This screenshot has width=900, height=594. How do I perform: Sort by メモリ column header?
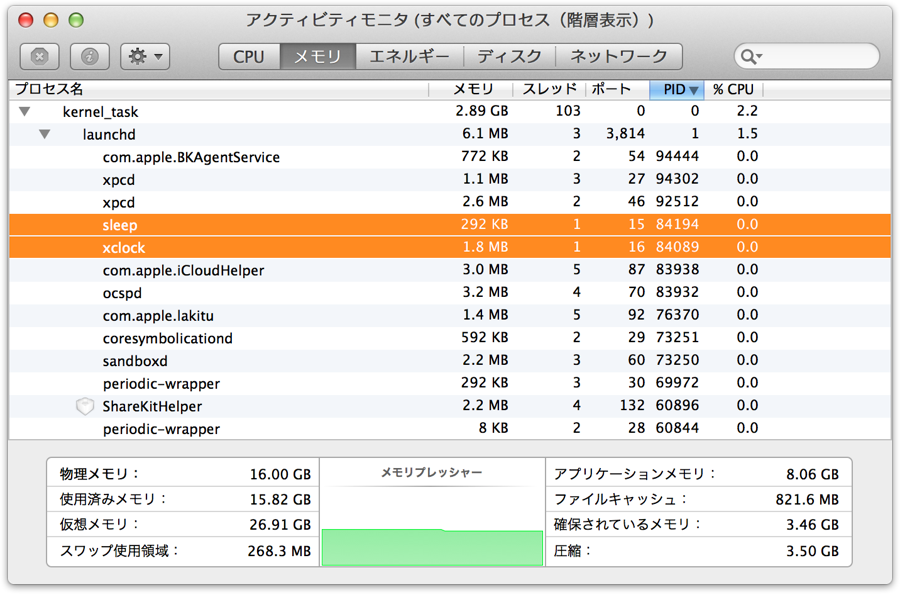tap(471, 90)
